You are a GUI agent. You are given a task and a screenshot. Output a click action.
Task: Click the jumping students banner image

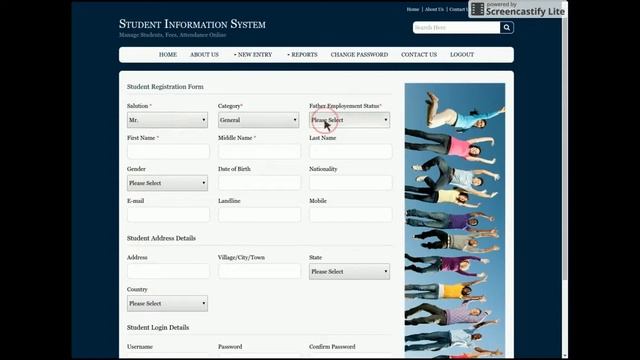[455, 220]
